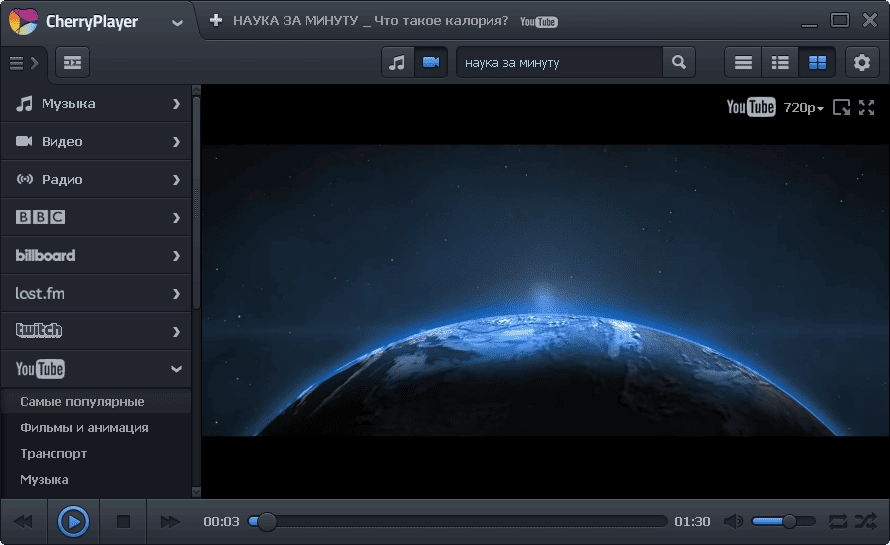Open the 720p quality dropdown
The height and width of the screenshot is (545, 890).
click(x=803, y=107)
